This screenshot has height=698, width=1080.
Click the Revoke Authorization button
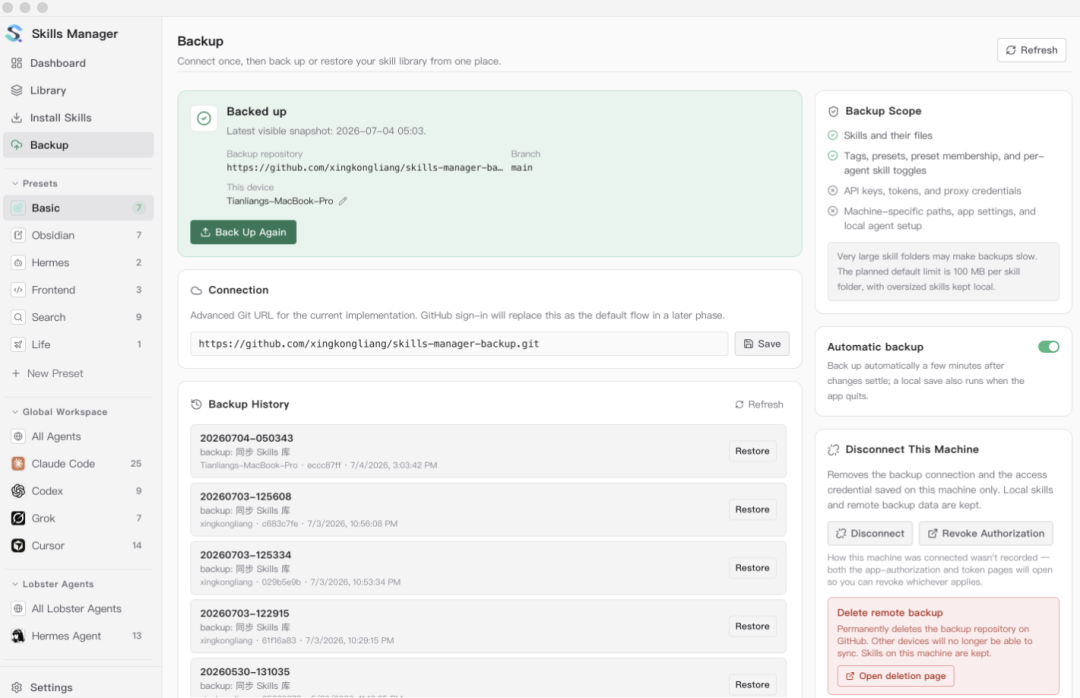pos(986,533)
